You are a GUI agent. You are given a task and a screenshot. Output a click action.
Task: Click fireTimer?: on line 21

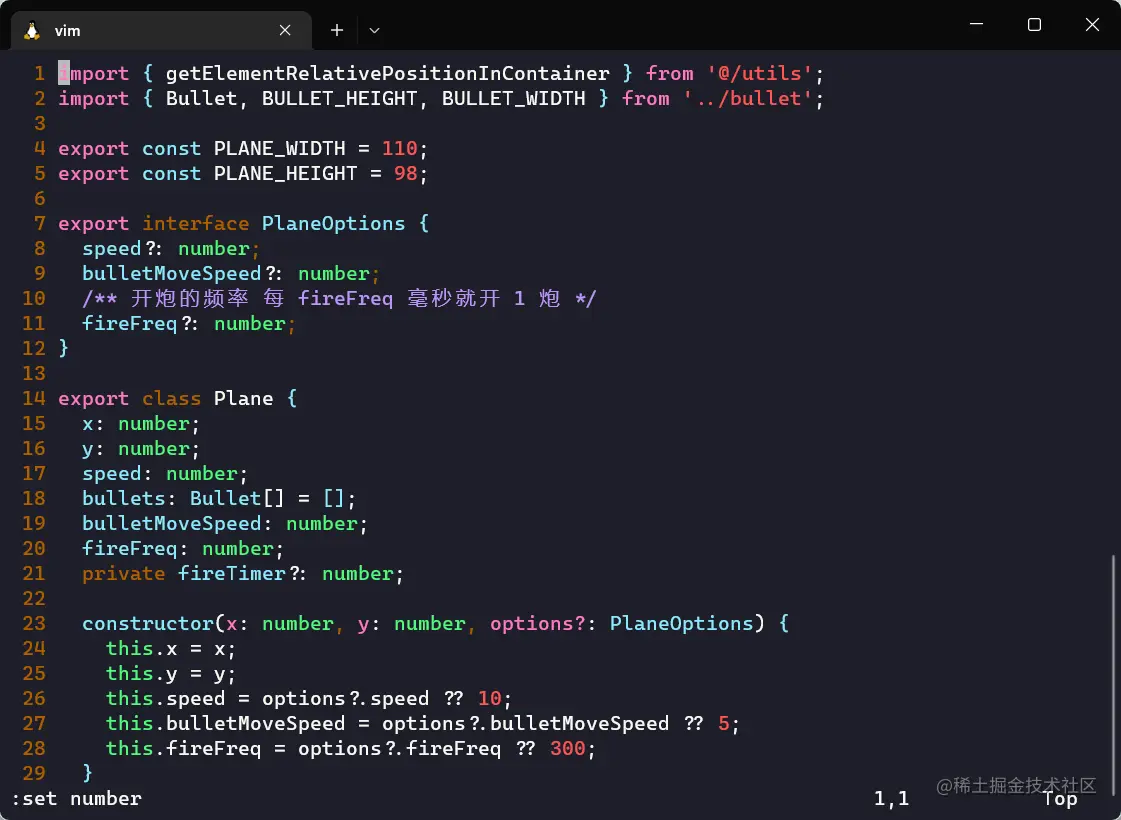[x=242, y=573]
